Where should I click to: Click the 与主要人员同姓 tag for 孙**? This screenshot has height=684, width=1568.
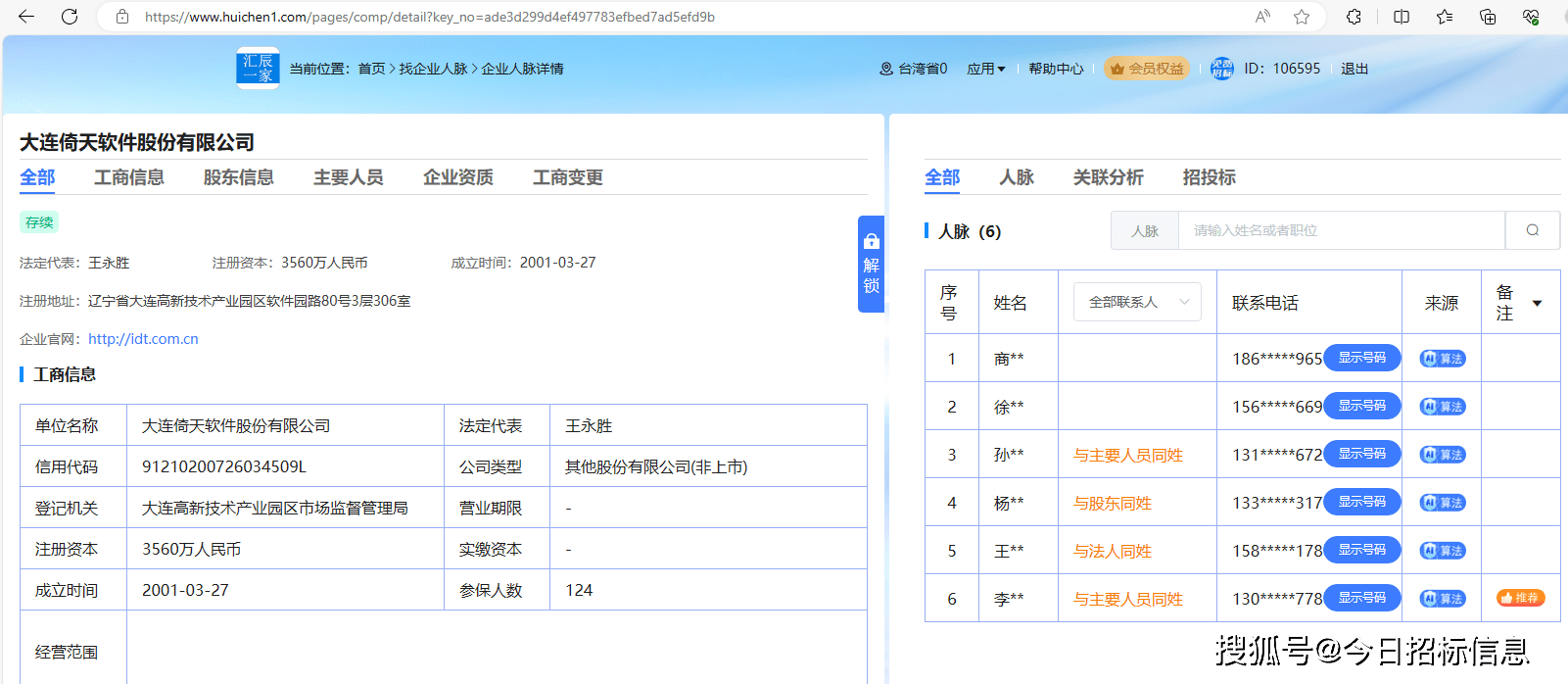1128,455
